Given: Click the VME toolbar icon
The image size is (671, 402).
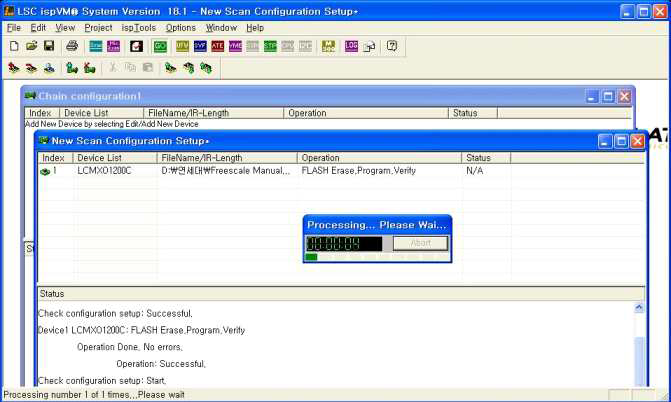Looking at the screenshot, I should (235, 46).
